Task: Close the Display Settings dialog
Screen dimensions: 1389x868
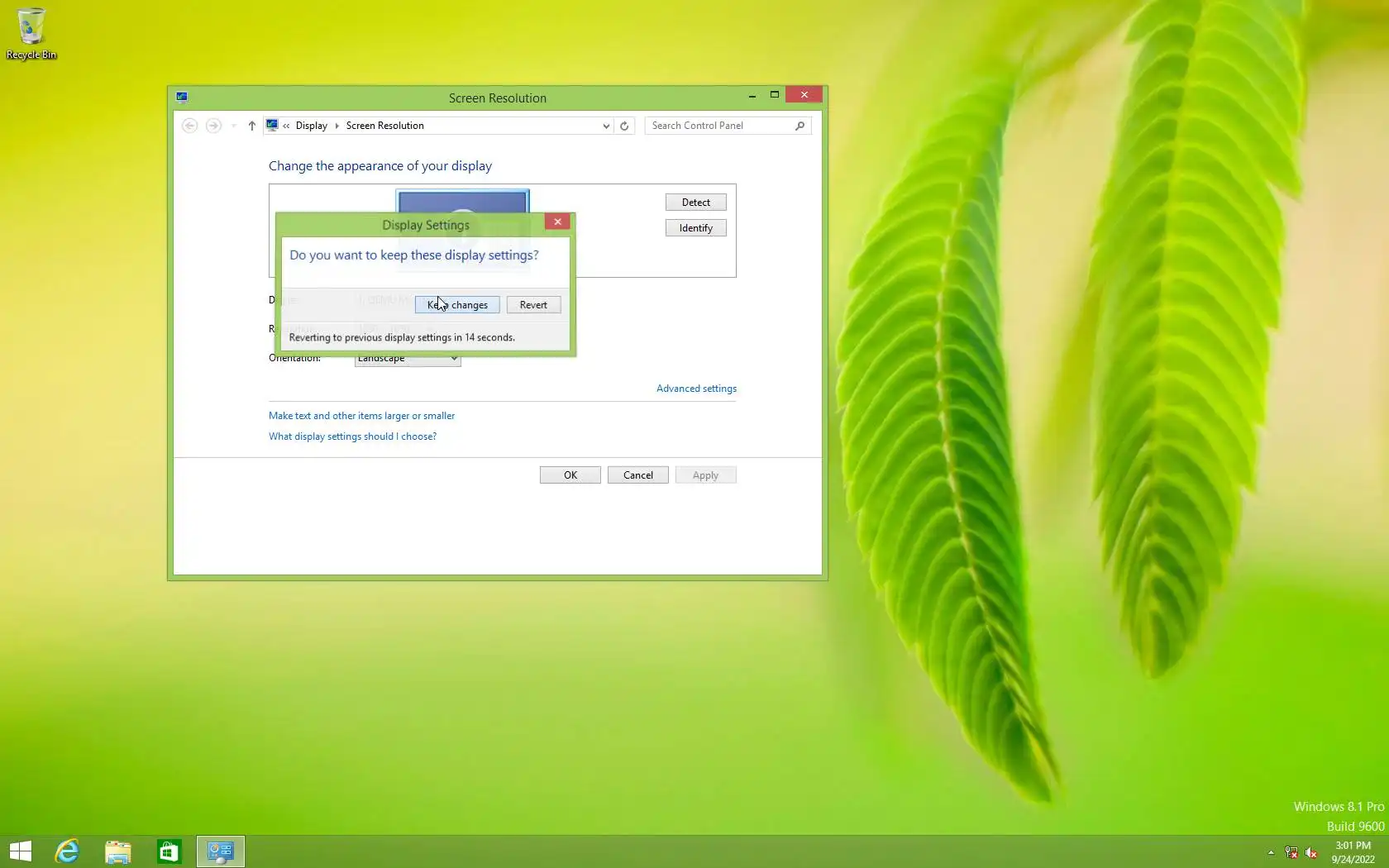Action: [558, 222]
